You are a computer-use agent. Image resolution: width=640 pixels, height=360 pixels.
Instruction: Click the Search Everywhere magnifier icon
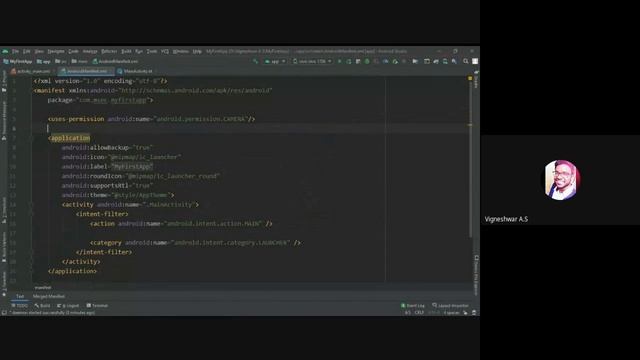(466, 61)
